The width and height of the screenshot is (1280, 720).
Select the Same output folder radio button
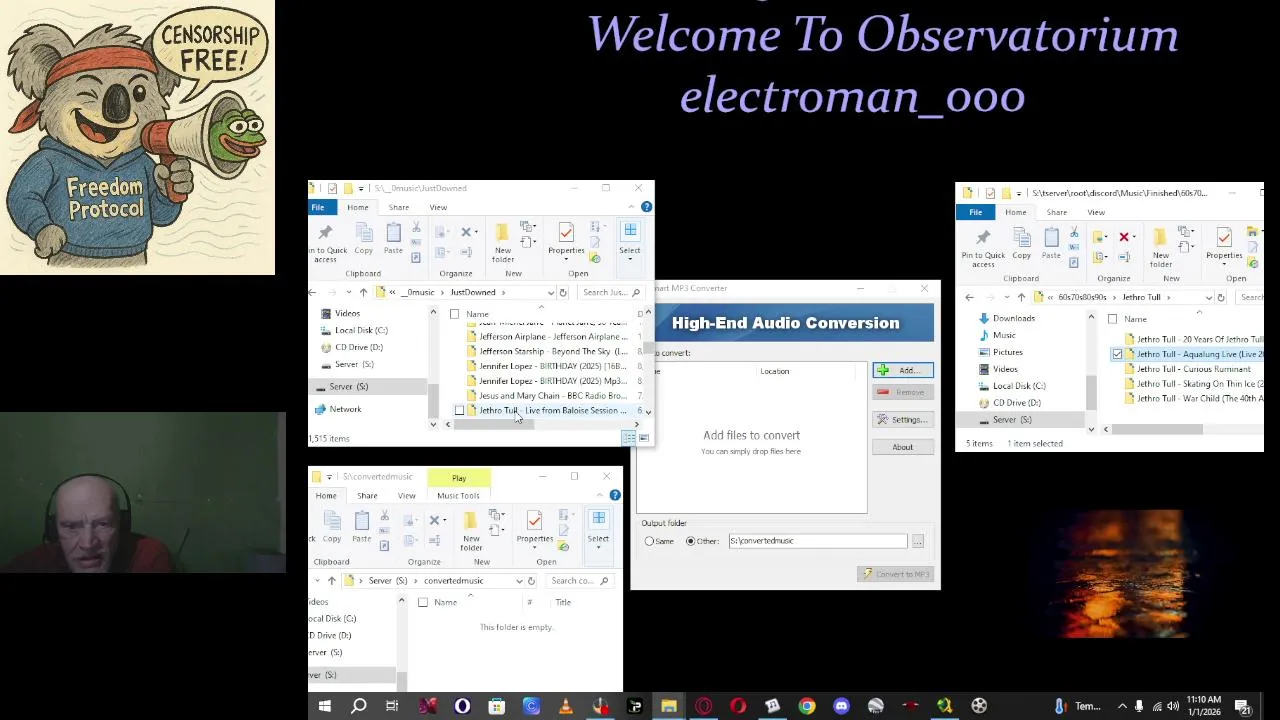pyautogui.click(x=649, y=541)
